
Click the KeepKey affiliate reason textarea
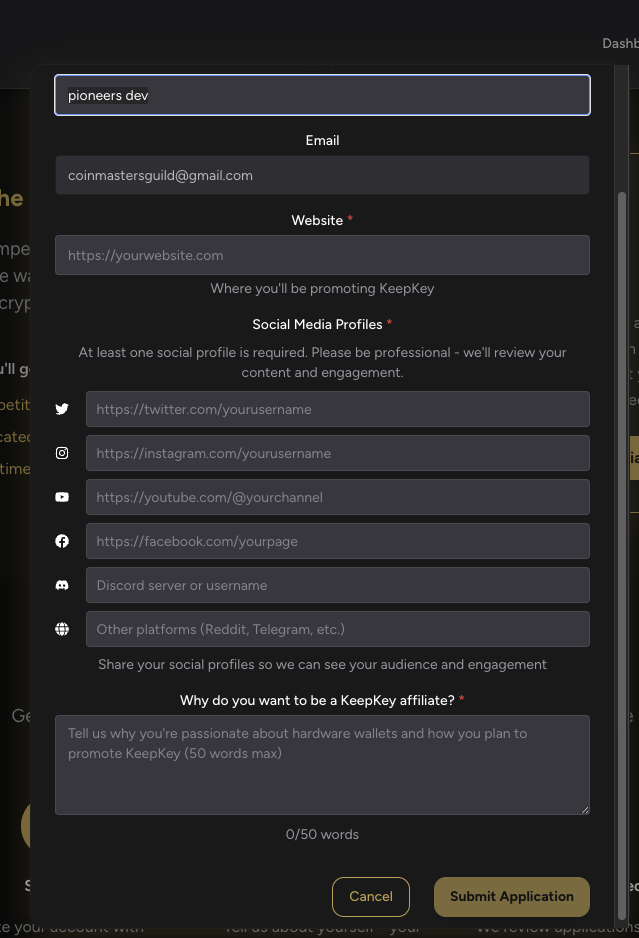322,764
